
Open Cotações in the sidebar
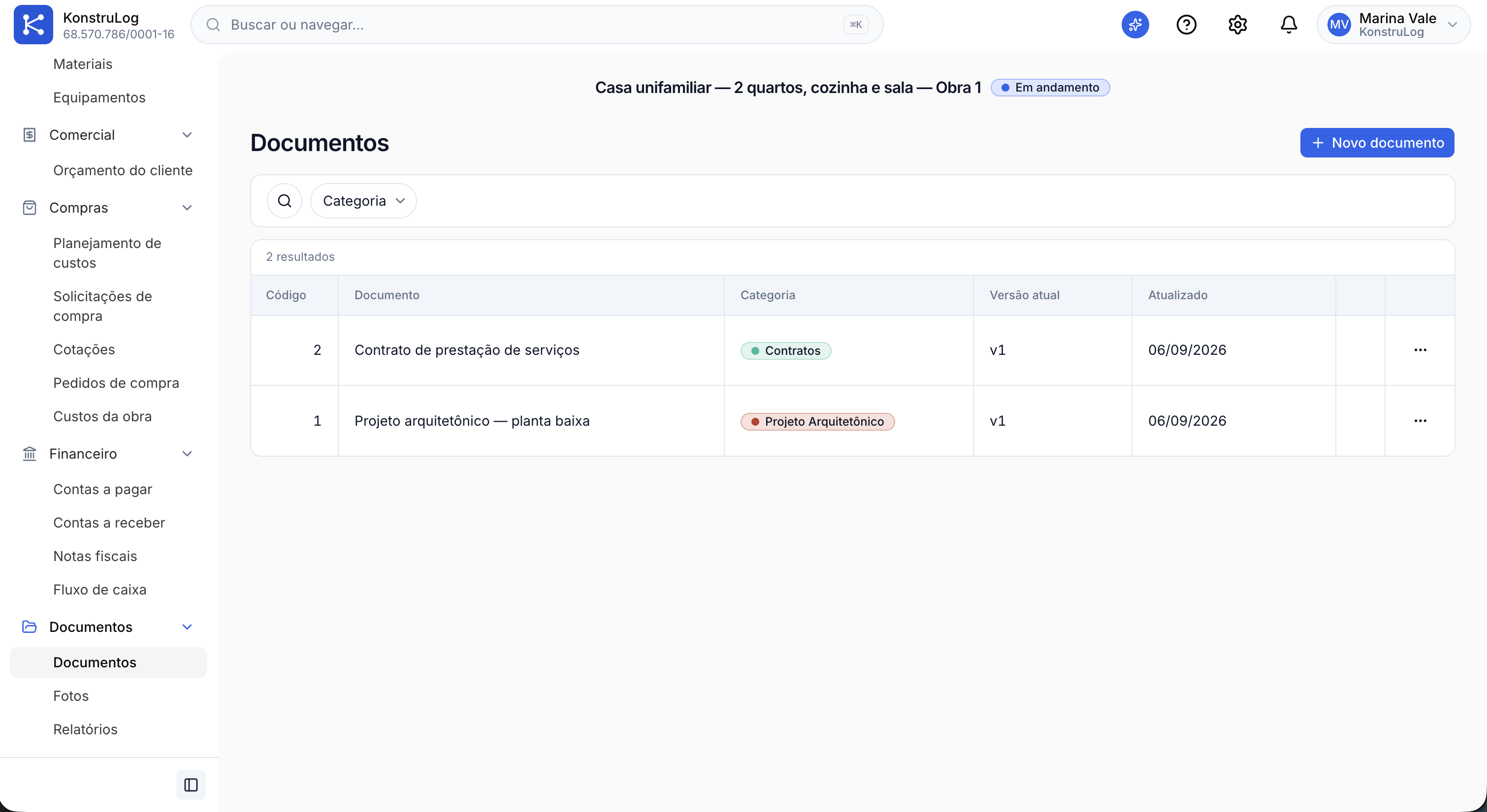pos(84,349)
